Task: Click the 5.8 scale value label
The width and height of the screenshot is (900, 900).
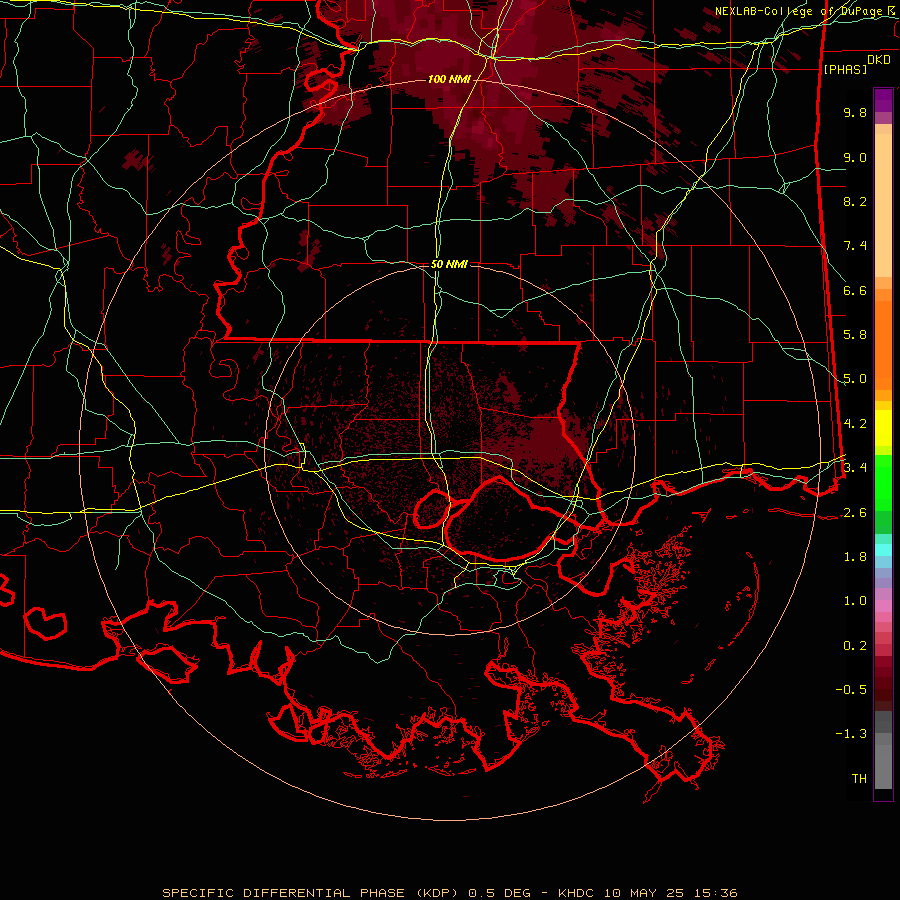Action: pyautogui.click(x=855, y=335)
